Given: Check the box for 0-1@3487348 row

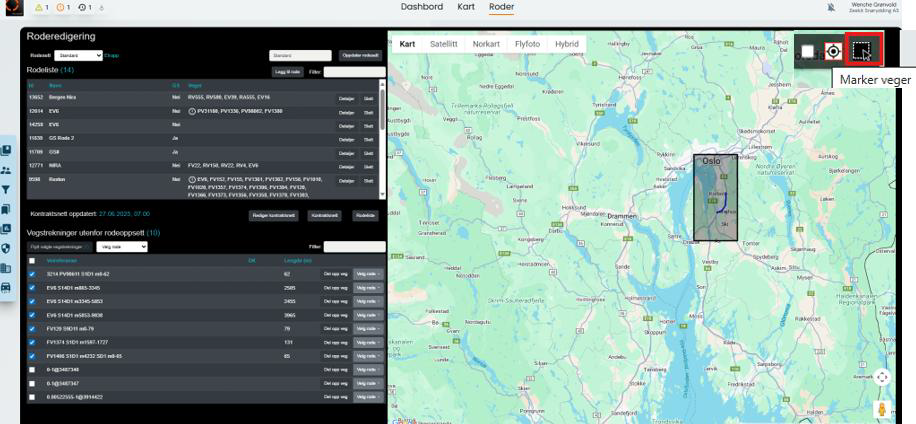Looking at the screenshot, I should [32, 369].
